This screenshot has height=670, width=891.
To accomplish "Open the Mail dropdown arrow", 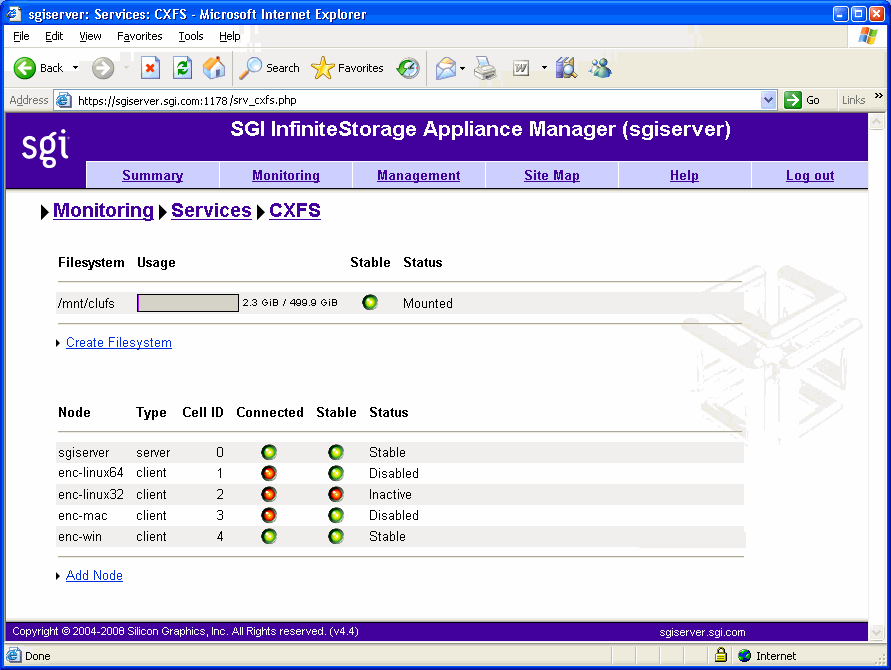I will pyautogui.click(x=463, y=69).
